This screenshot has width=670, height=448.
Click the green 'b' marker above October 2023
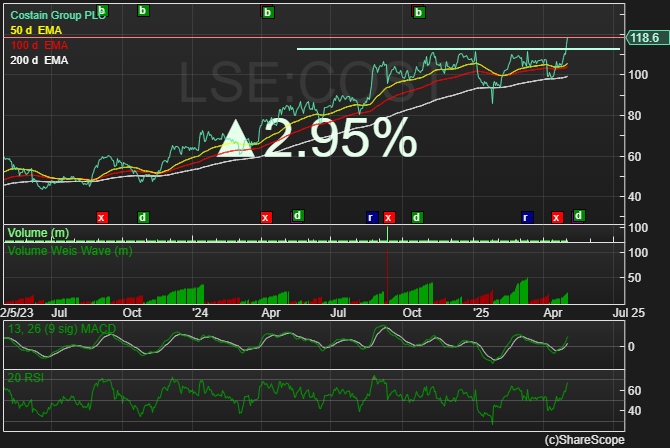(143, 11)
